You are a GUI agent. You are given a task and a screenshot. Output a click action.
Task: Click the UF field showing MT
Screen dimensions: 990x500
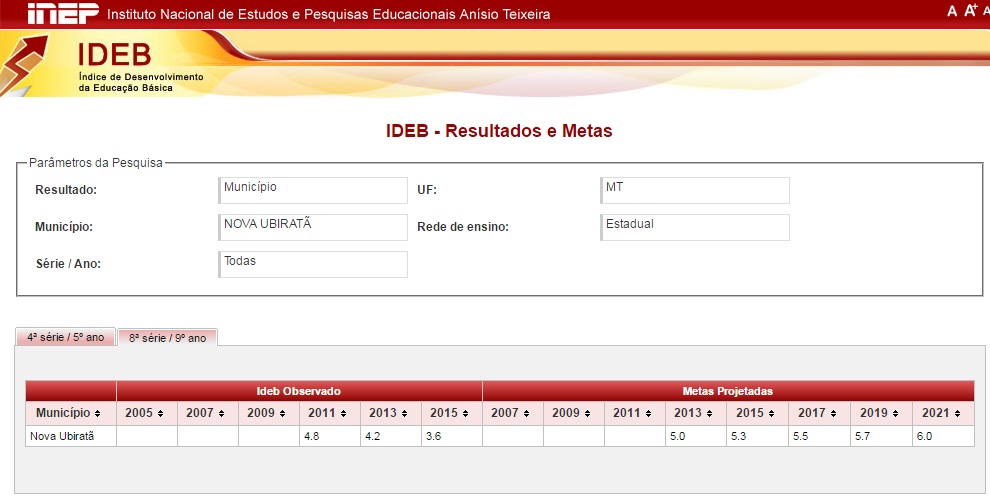pos(695,190)
